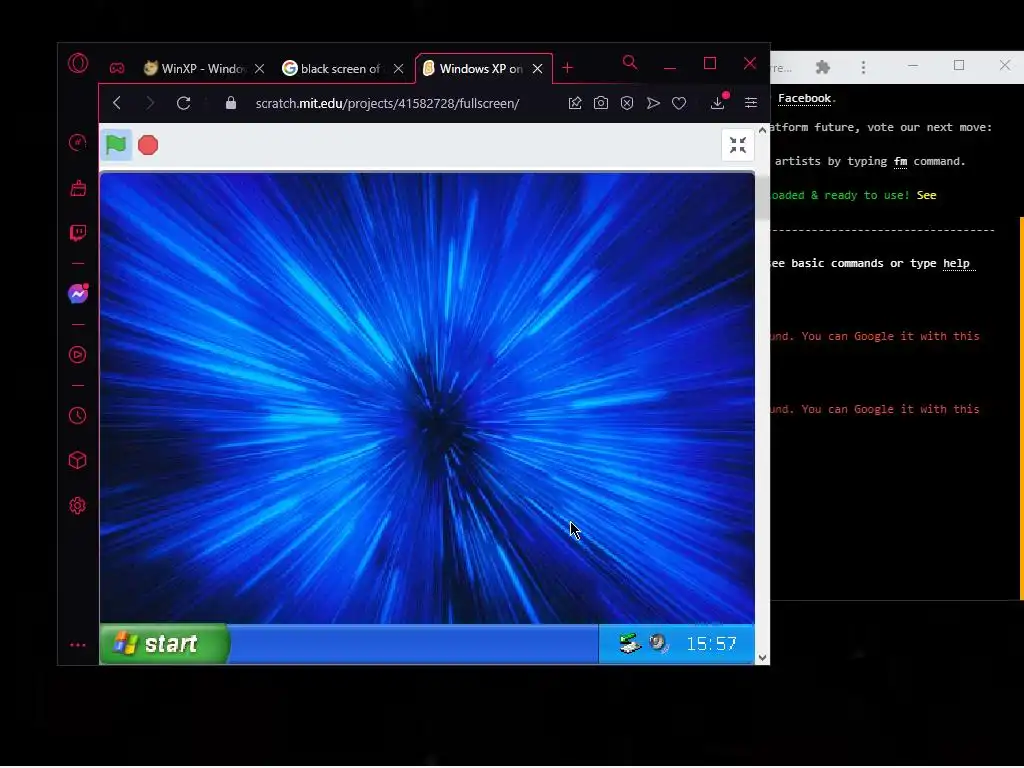Close the WinXP tab

tap(259, 69)
